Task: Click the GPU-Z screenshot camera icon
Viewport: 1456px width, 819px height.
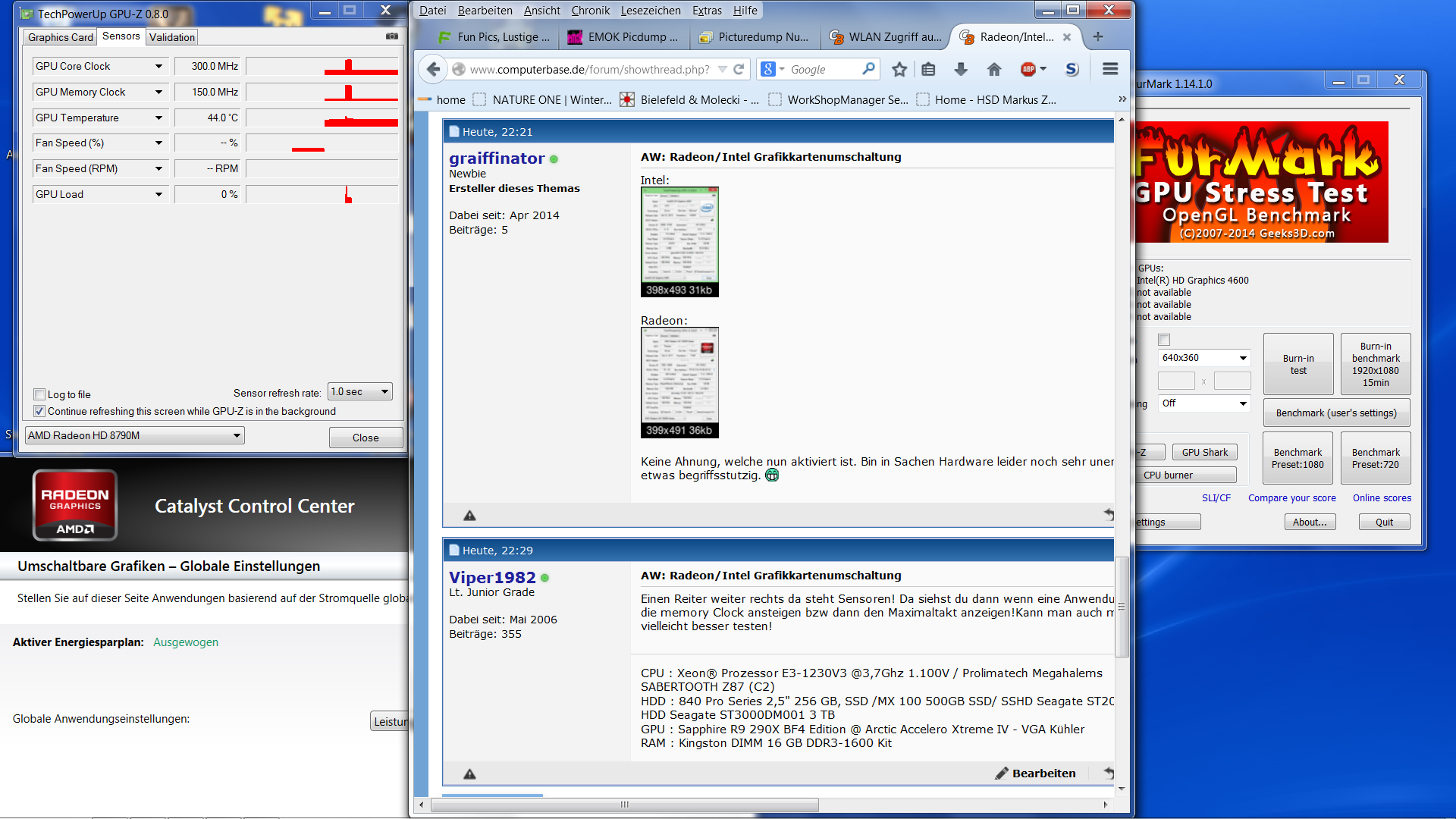Action: pos(391,36)
